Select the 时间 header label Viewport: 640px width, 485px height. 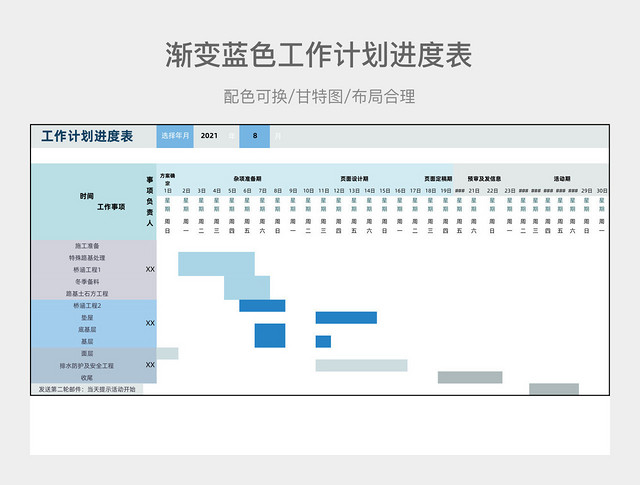click(x=87, y=196)
